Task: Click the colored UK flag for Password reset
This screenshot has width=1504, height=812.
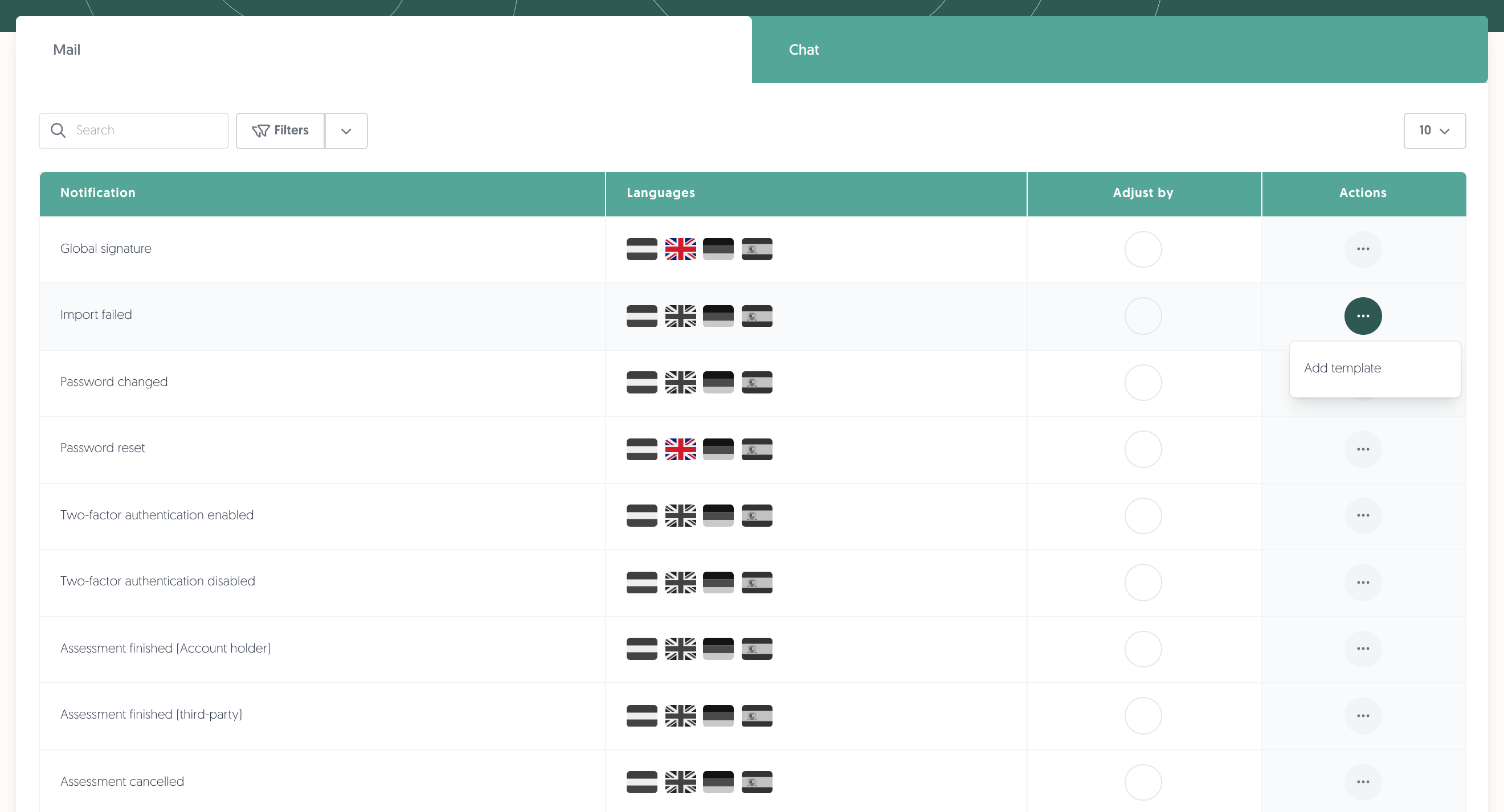Action: tap(680, 449)
